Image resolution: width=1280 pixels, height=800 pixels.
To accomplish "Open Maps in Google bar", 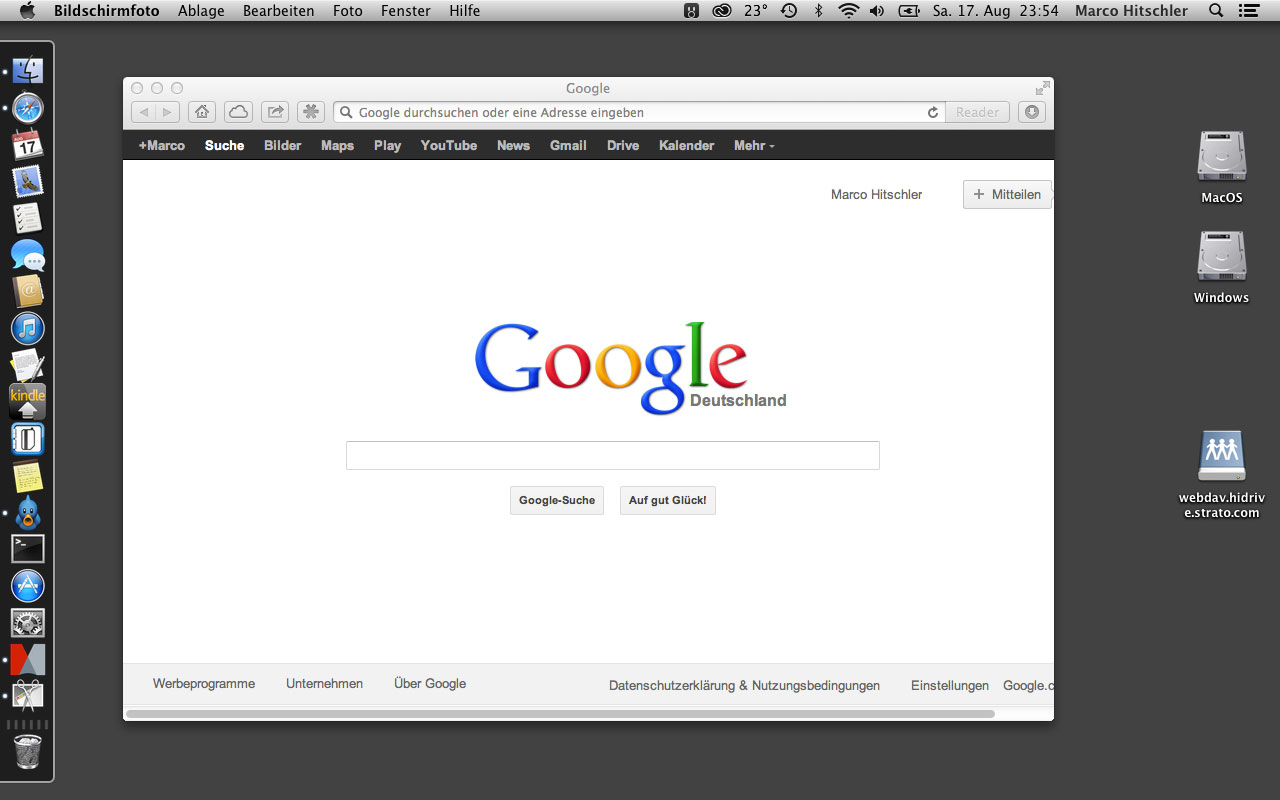I will [x=337, y=145].
